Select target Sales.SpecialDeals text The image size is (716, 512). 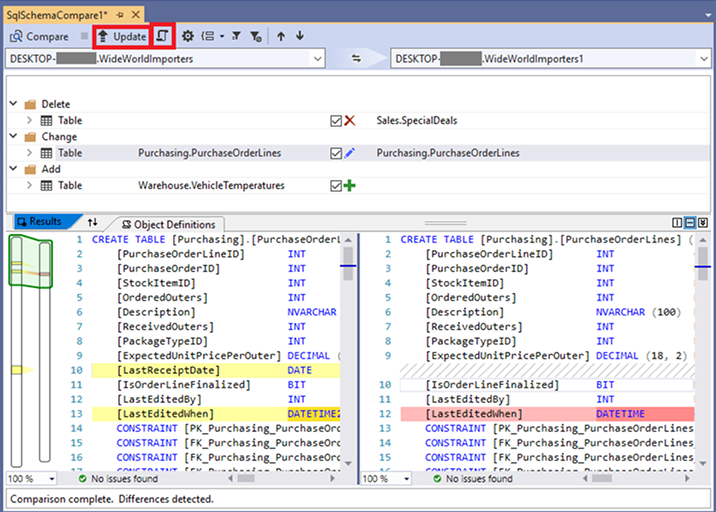pyautogui.click(x=416, y=121)
